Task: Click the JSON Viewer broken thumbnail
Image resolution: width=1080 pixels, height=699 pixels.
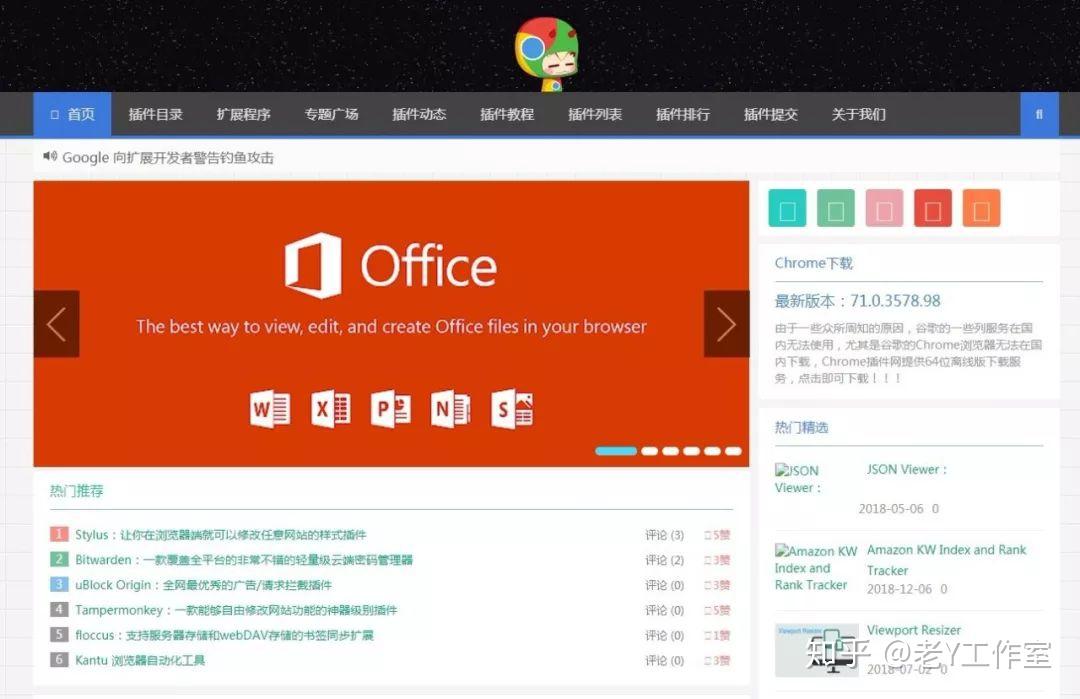Action: [x=798, y=479]
